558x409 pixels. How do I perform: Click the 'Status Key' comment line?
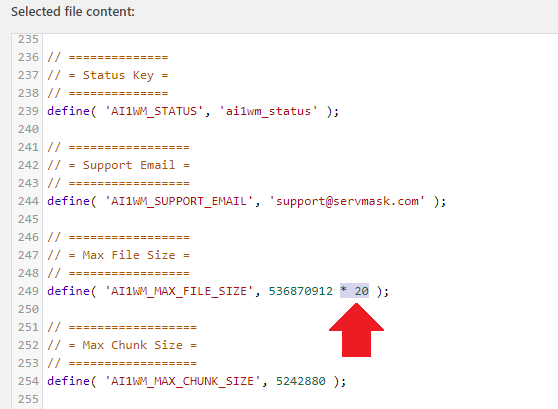coord(107,75)
